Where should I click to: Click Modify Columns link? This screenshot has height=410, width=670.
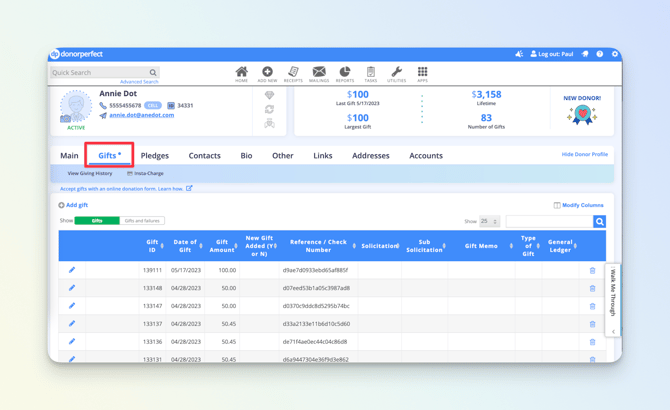(579, 205)
